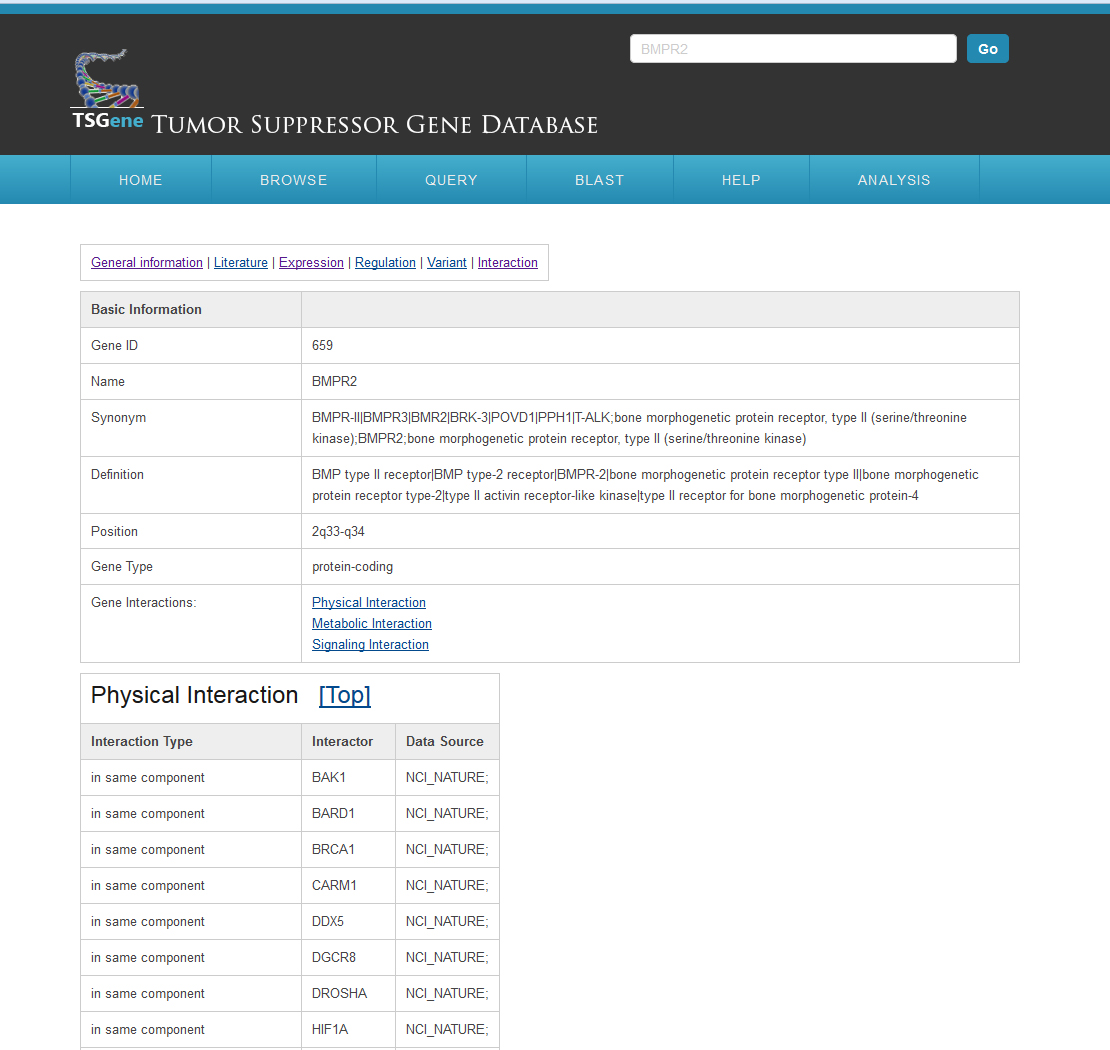Click NCI_NATURE source in DROSHA row
Screen dimensions: 1110x1050
[x=447, y=993]
